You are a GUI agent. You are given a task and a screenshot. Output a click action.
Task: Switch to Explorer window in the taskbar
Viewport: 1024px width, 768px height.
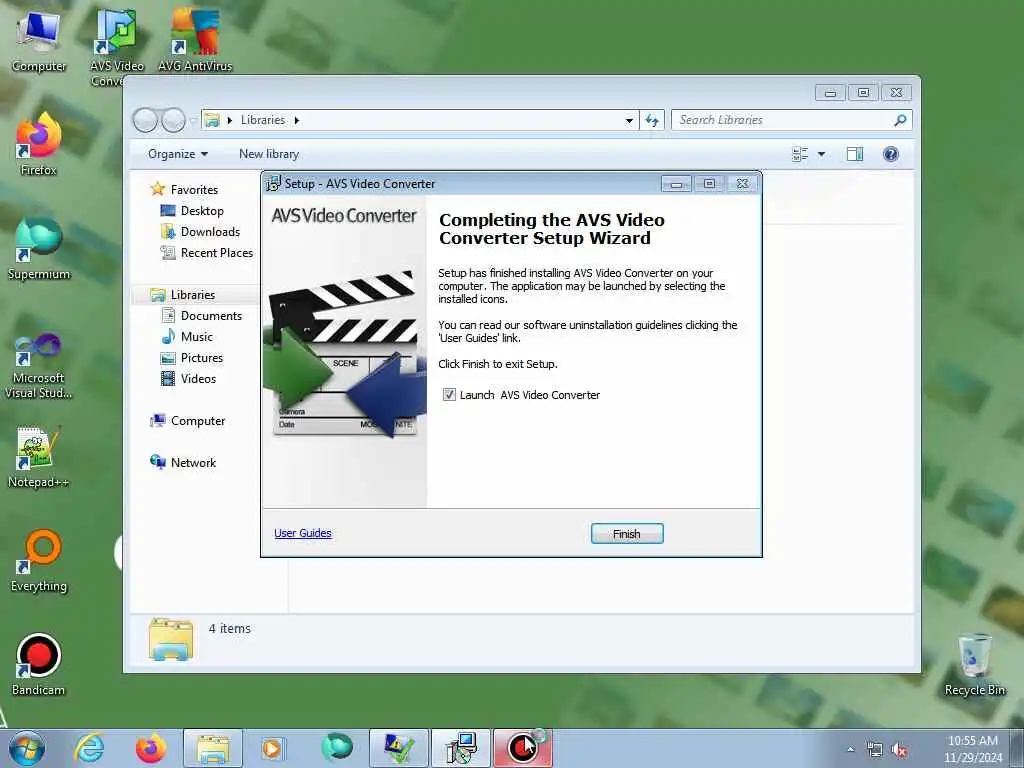[213, 748]
